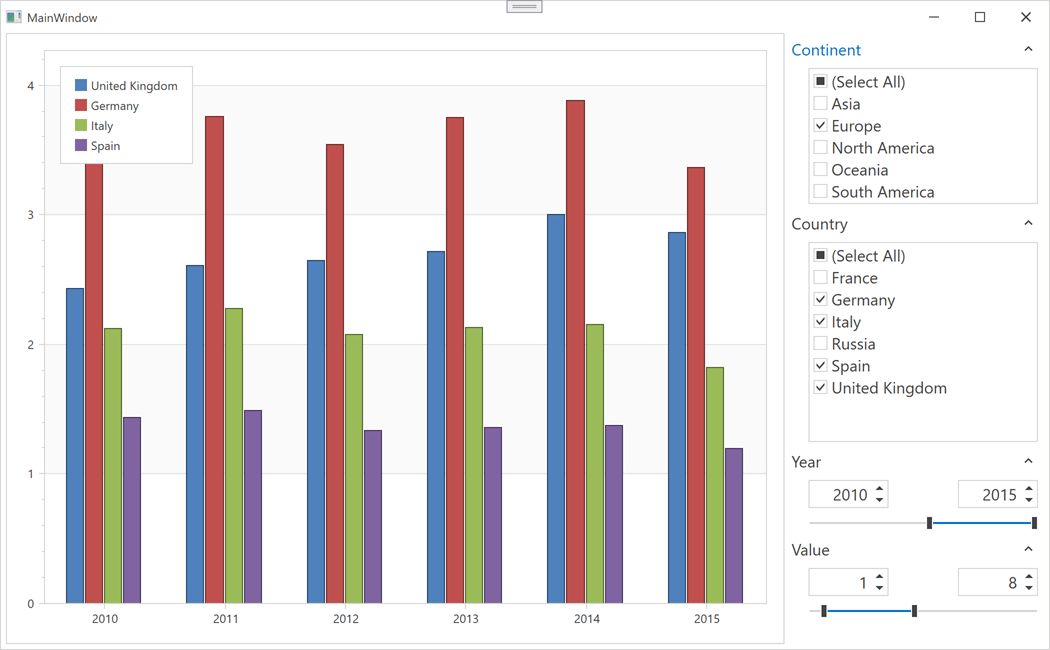Increase the maximum value 8 spinner
The image size is (1050, 650).
(1029, 576)
